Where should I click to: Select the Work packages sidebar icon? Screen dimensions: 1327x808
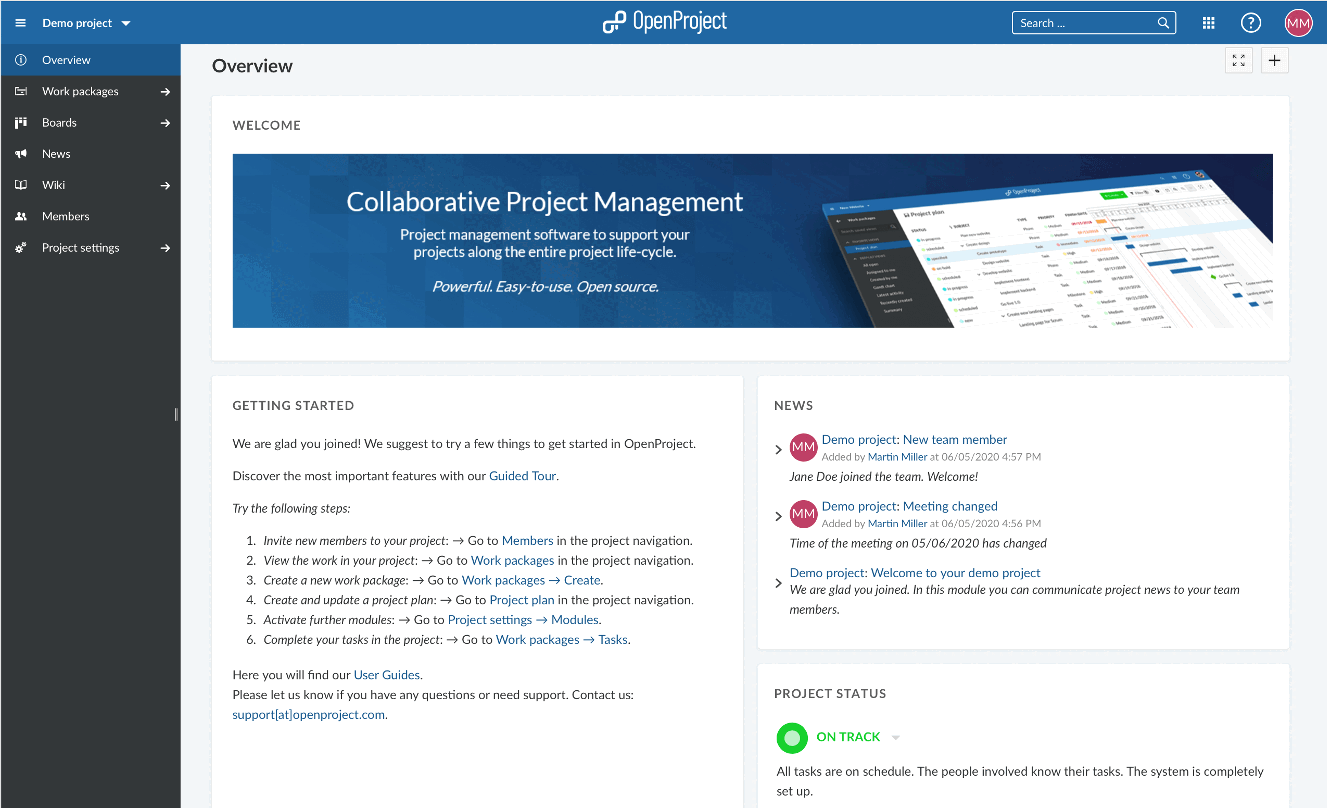21,91
